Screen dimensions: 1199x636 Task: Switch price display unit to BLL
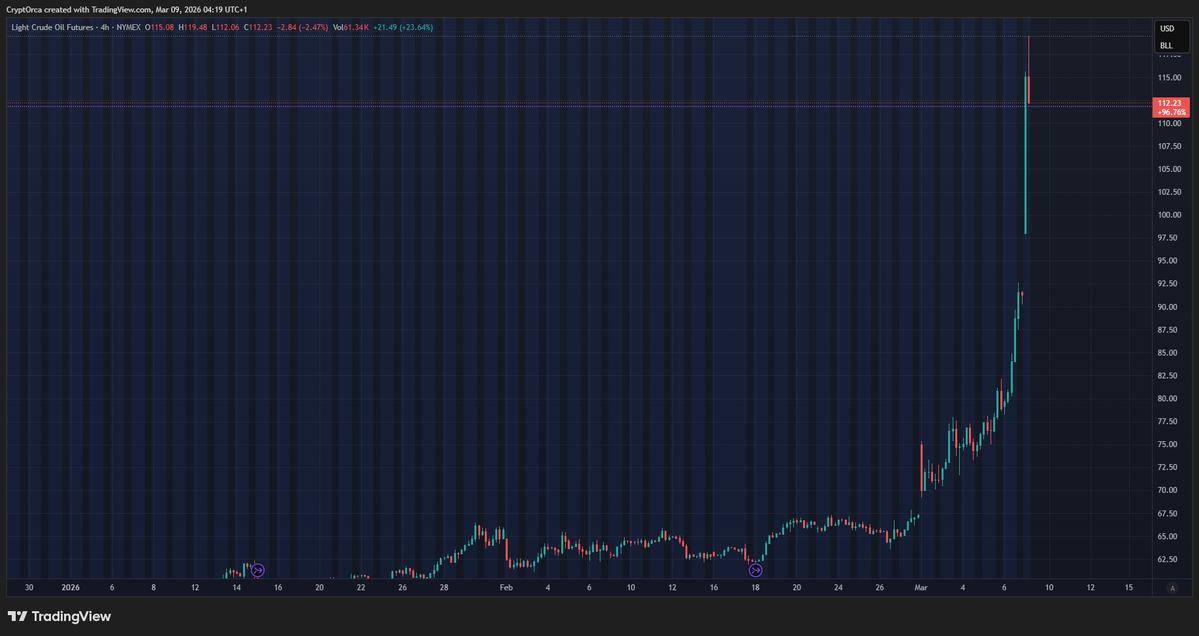click(1166, 45)
